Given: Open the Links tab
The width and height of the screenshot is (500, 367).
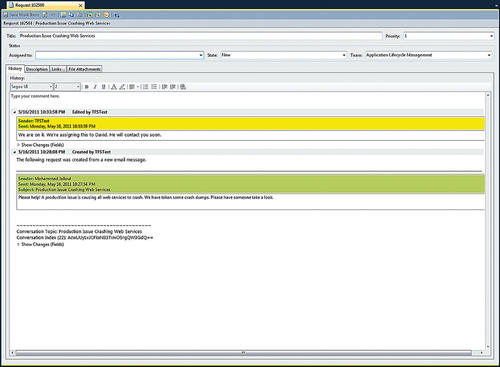Looking at the screenshot, I should pyautogui.click(x=58, y=69).
